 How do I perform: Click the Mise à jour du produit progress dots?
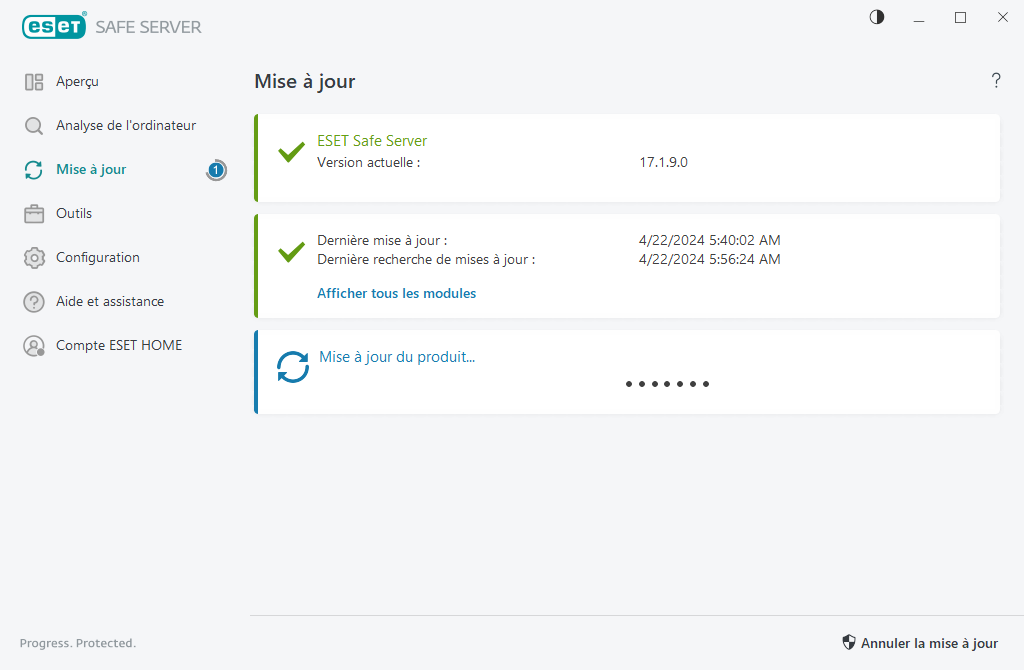coord(667,384)
